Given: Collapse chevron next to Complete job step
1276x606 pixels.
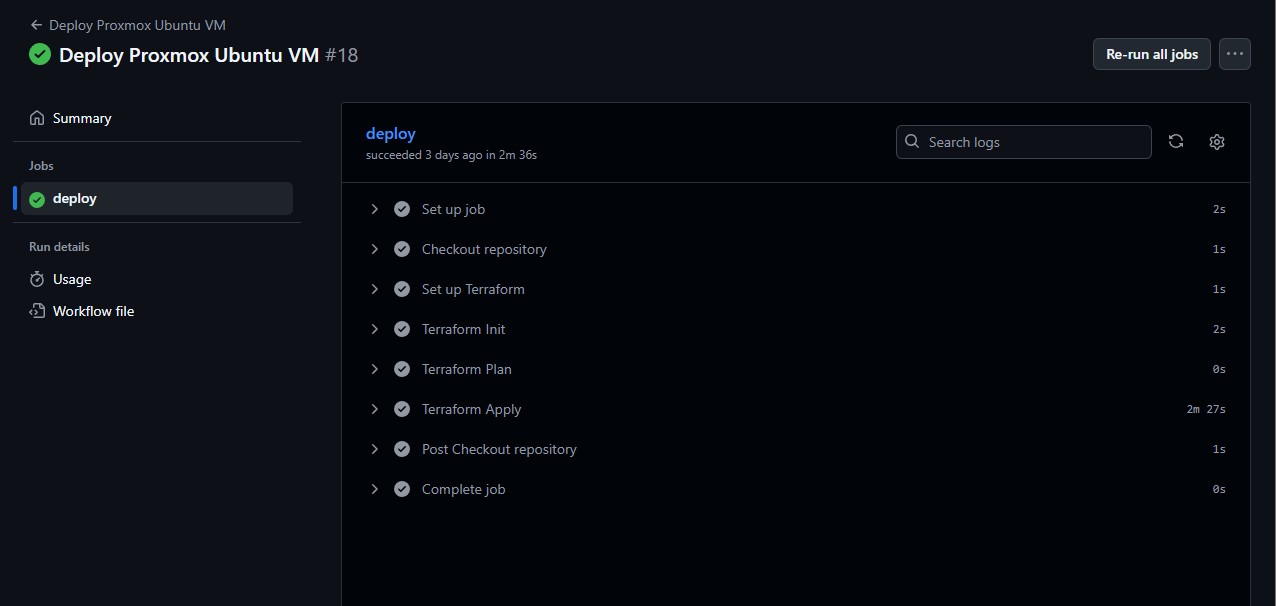Looking at the screenshot, I should pyautogui.click(x=375, y=488).
